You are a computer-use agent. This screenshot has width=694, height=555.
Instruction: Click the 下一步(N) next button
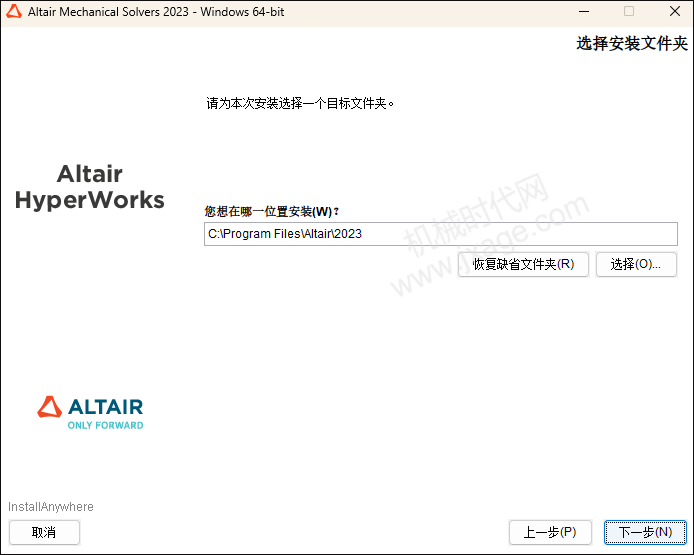coord(645,532)
